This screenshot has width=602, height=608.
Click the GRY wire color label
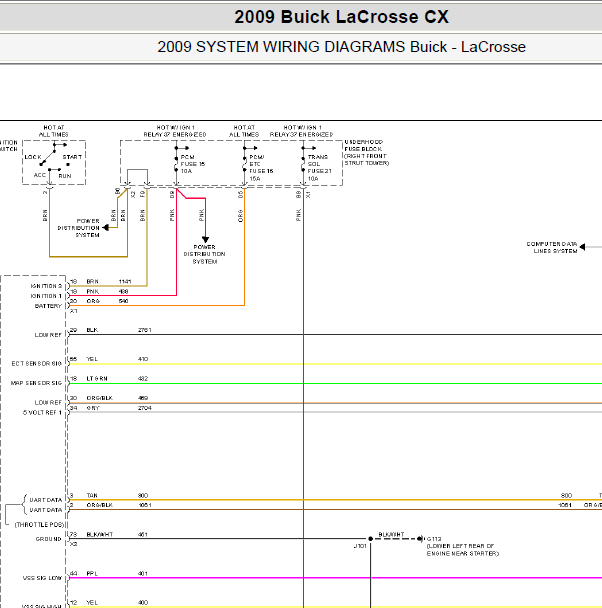click(x=93, y=408)
